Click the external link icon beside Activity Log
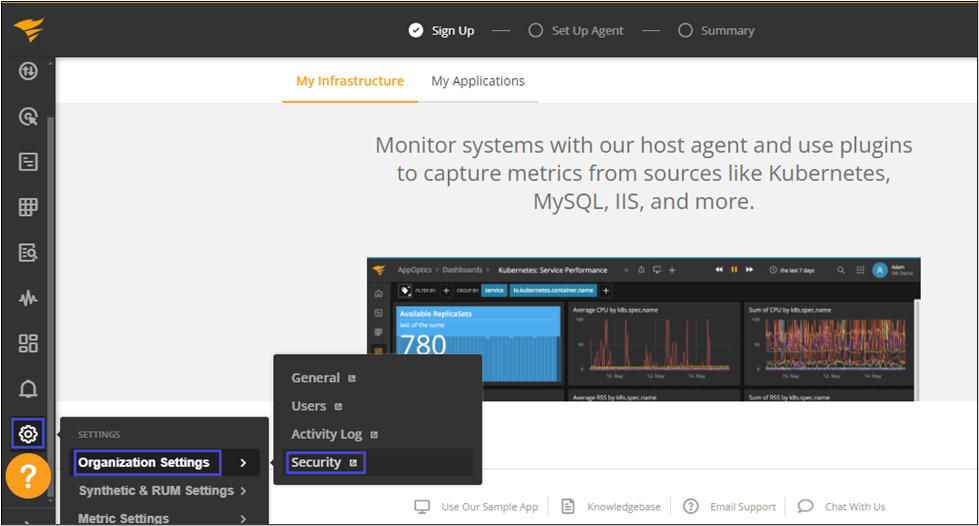This screenshot has width=979, height=526. (x=374, y=435)
